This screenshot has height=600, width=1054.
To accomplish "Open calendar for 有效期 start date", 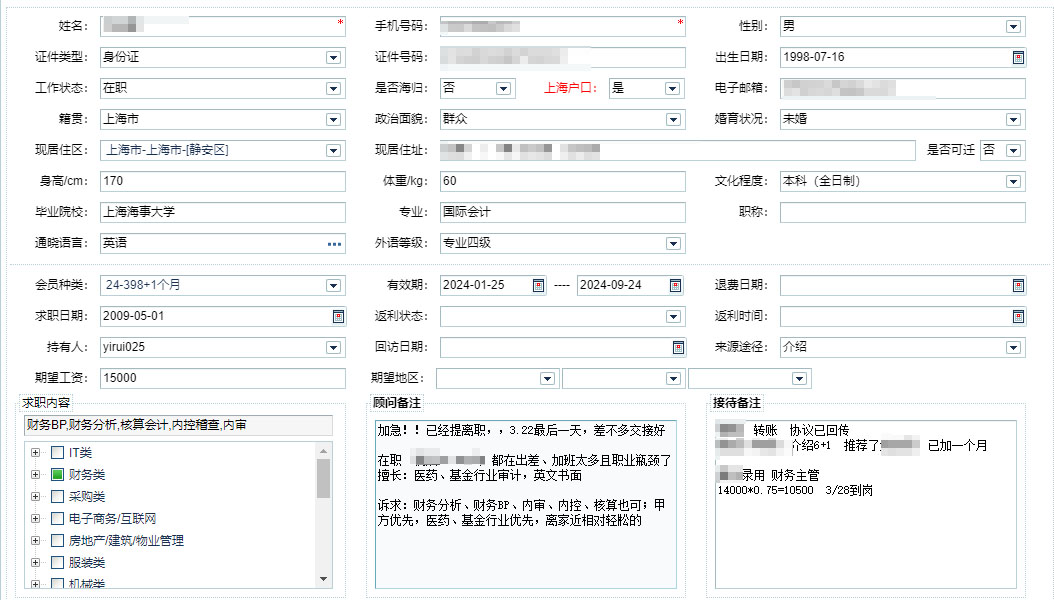I will [538, 286].
